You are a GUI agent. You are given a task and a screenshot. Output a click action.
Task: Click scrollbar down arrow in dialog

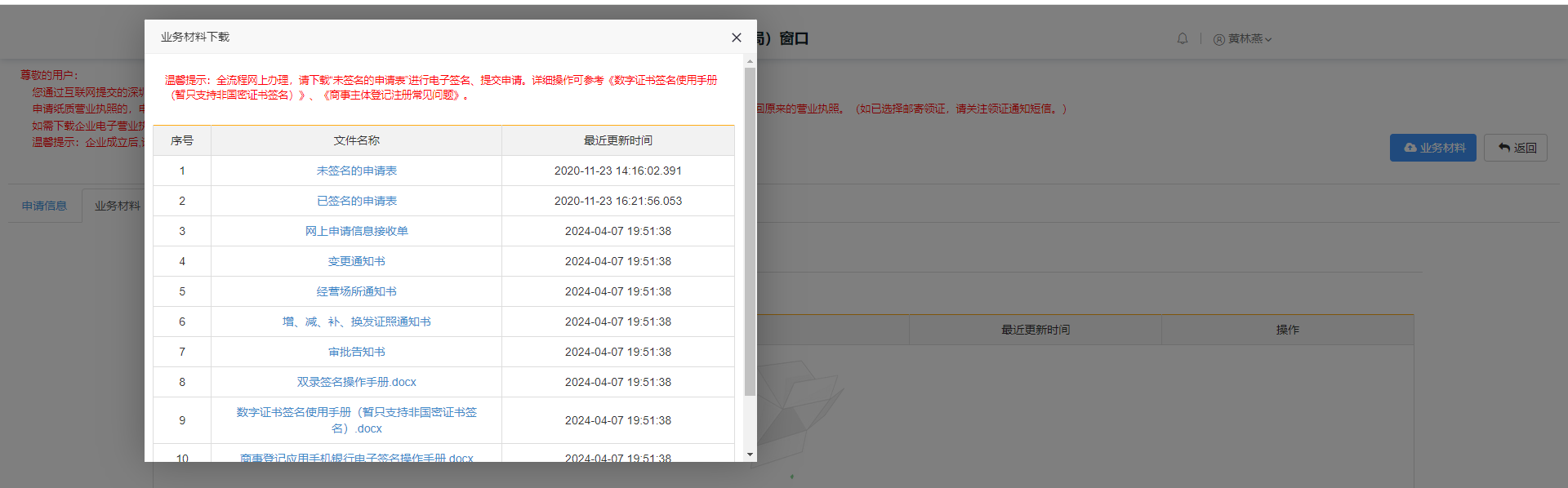(x=750, y=455)
